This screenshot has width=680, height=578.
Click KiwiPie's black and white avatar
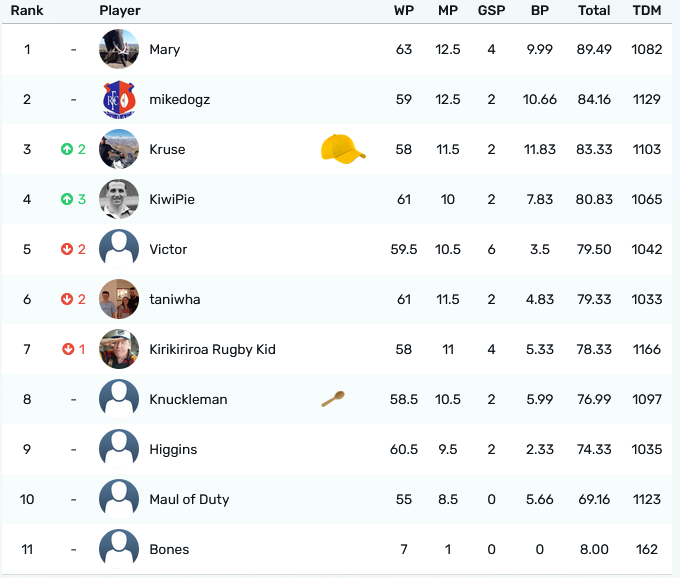click(x=119, y=199)
